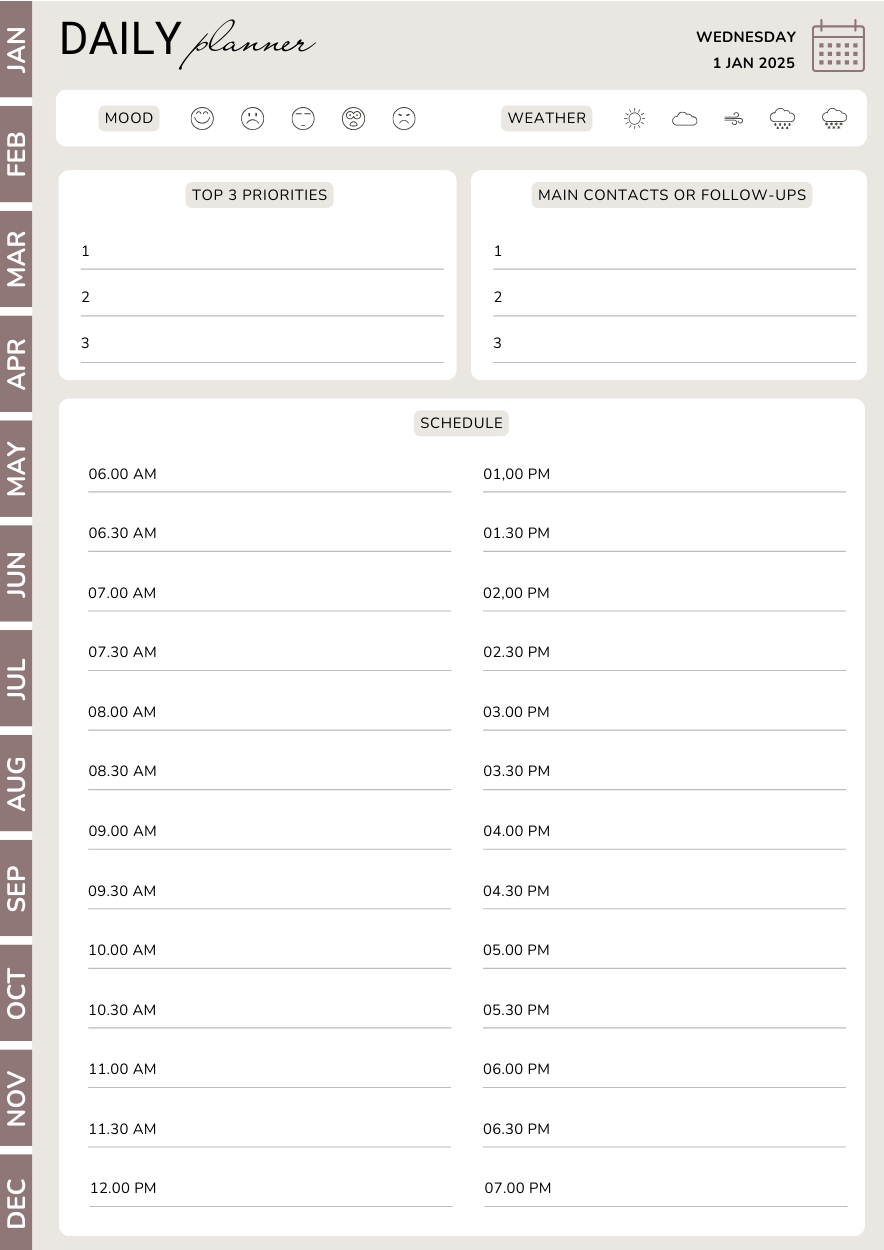Pick the neutral expressionless mood face

303,118
